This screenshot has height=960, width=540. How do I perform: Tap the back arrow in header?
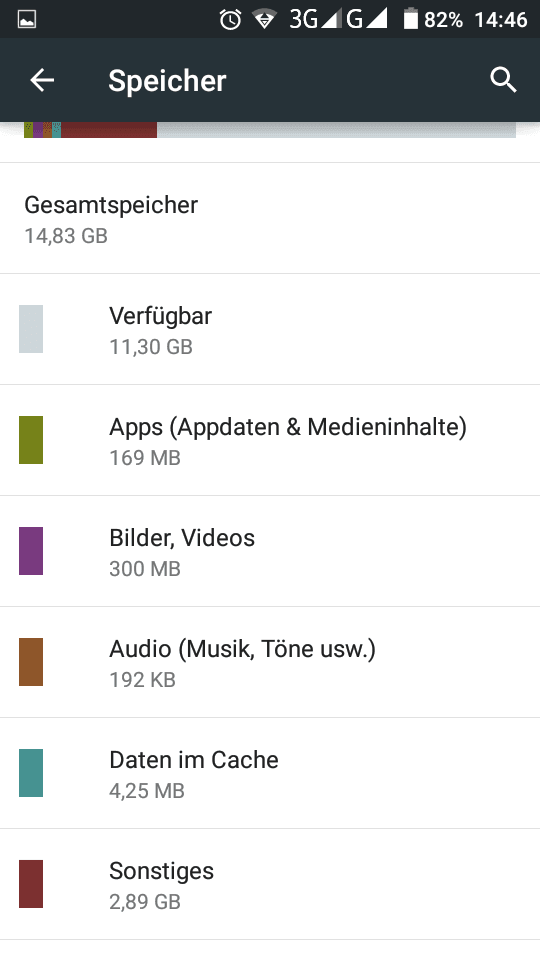point(42,80)
